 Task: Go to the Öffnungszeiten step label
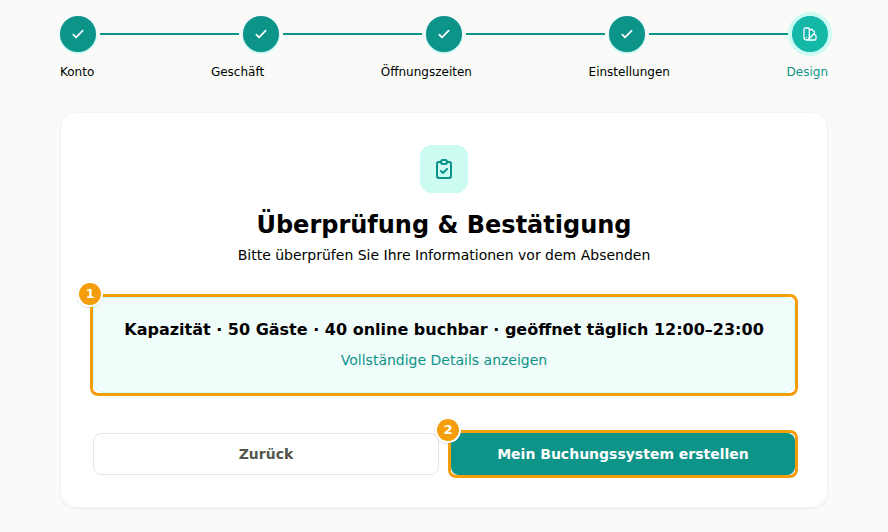tap(426, 72)
